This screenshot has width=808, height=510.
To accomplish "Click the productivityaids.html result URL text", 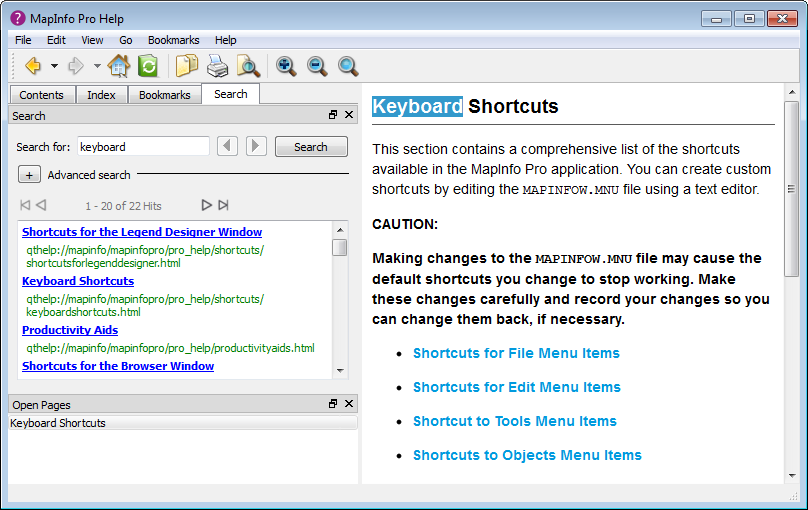I will coord(171,348).
